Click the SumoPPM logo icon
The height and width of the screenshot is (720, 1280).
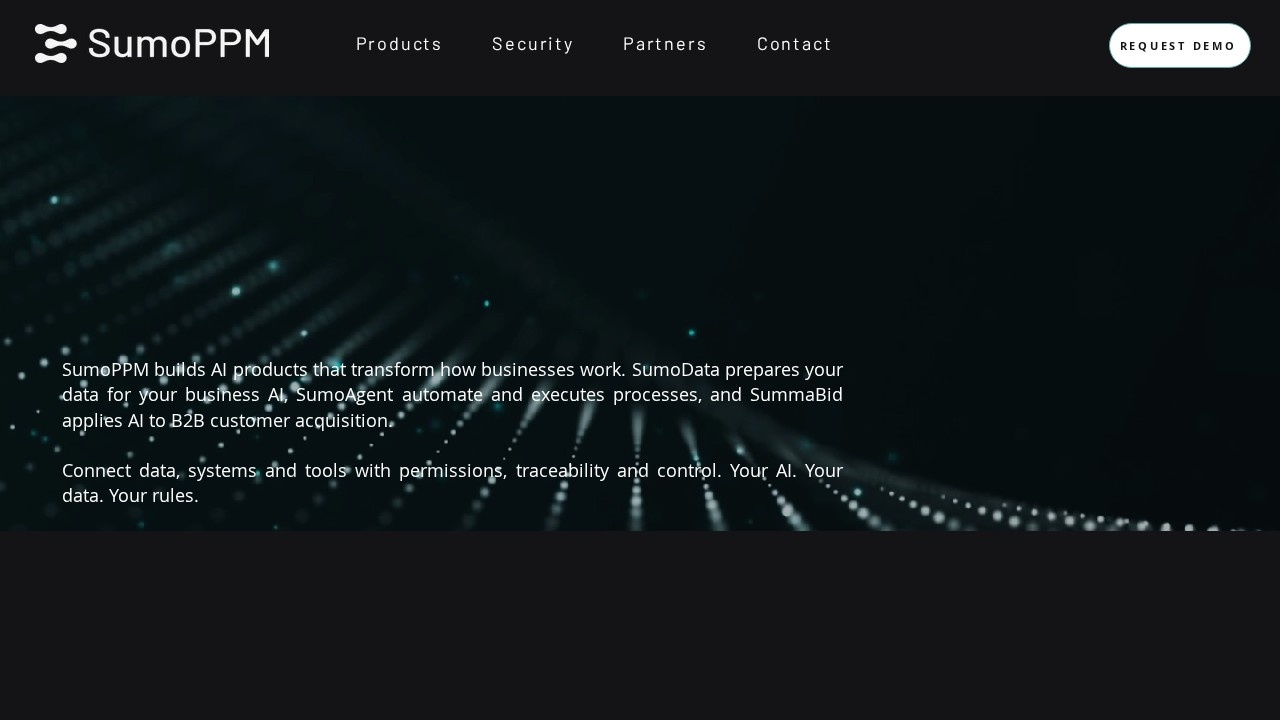pyautogui.click(x=56, y=44)
